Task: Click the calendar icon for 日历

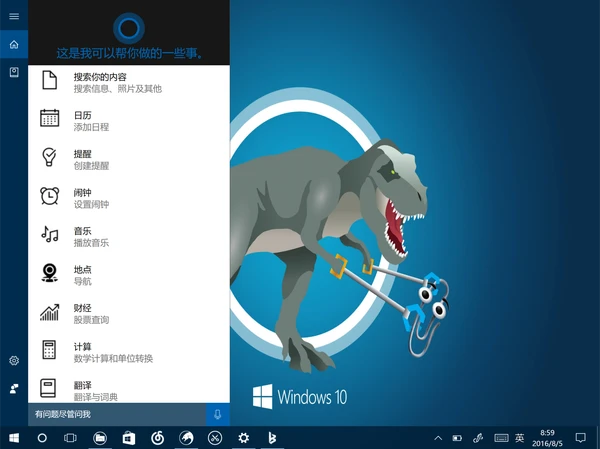Action: (50, 118)
